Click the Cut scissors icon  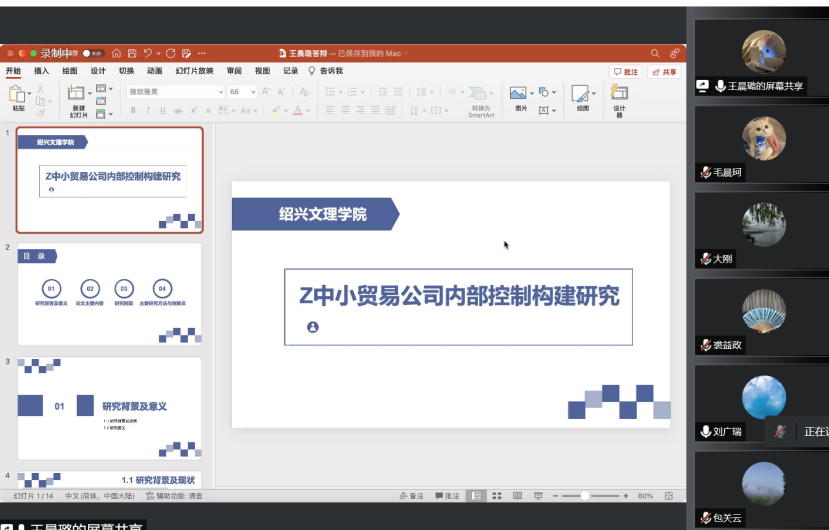pyautogui.click(x=40, y=89)
